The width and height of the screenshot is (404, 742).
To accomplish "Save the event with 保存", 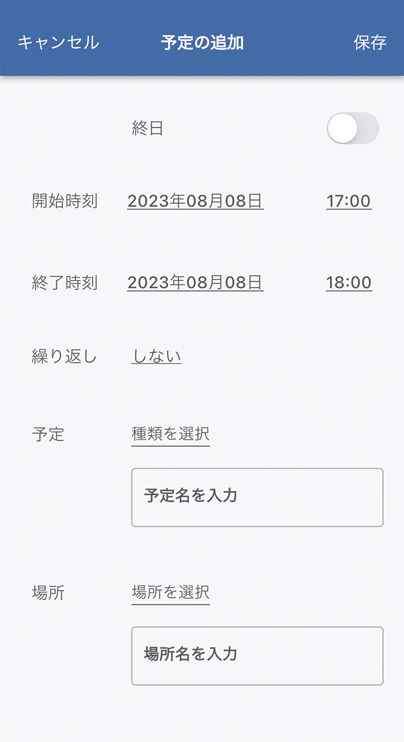I will pyautogui.click(x=369, y=43).
